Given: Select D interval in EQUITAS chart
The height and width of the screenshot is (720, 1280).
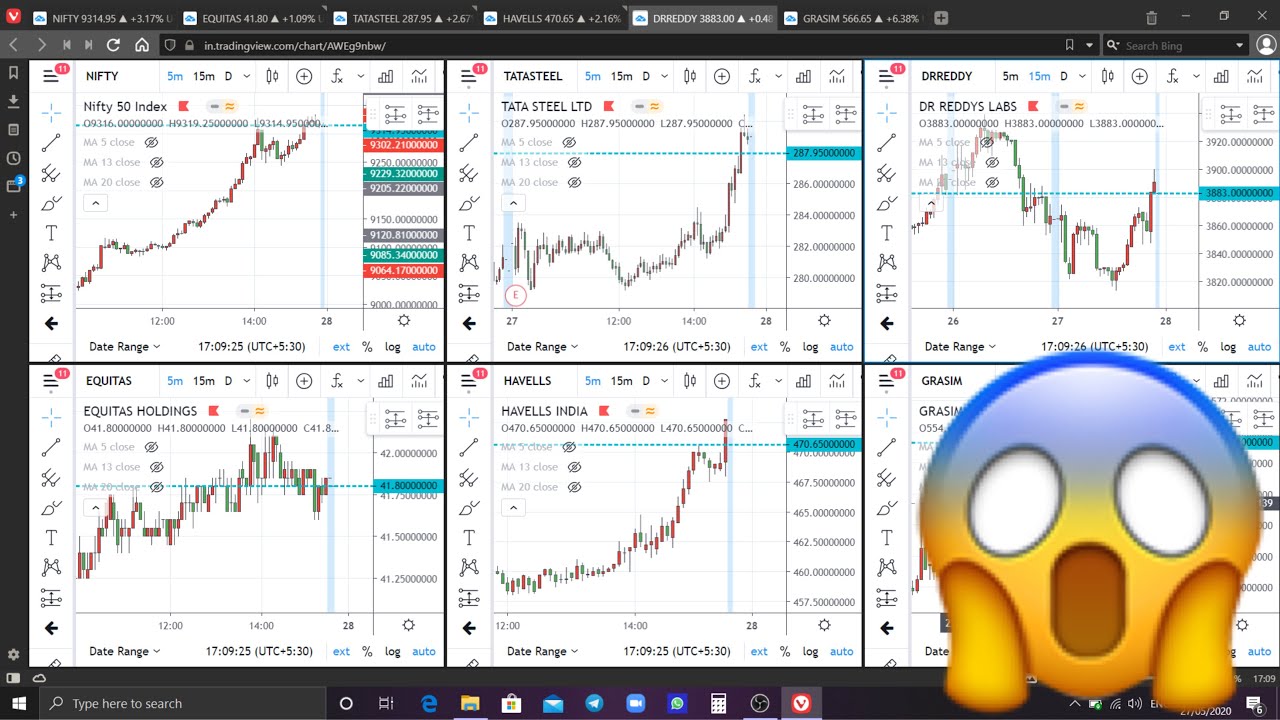Looking at the screenshot, I should click(x=228, y=381).
